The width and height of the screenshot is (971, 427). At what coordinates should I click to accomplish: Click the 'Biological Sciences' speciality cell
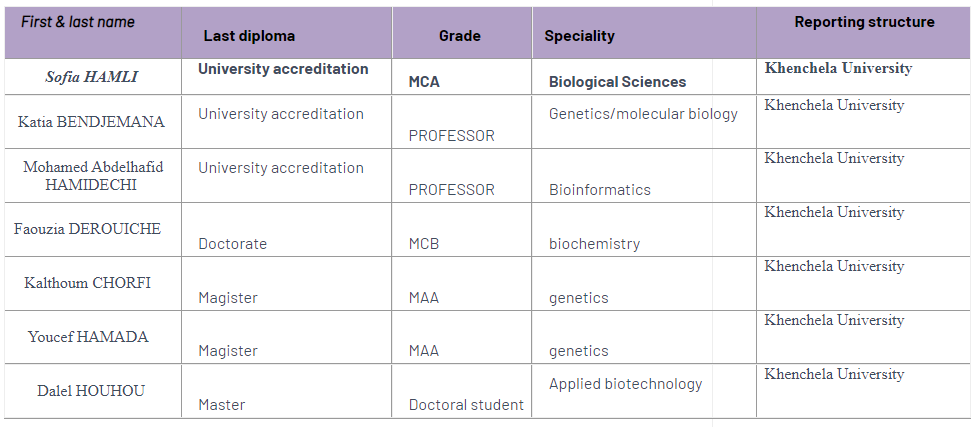click(x=618, y=82)
